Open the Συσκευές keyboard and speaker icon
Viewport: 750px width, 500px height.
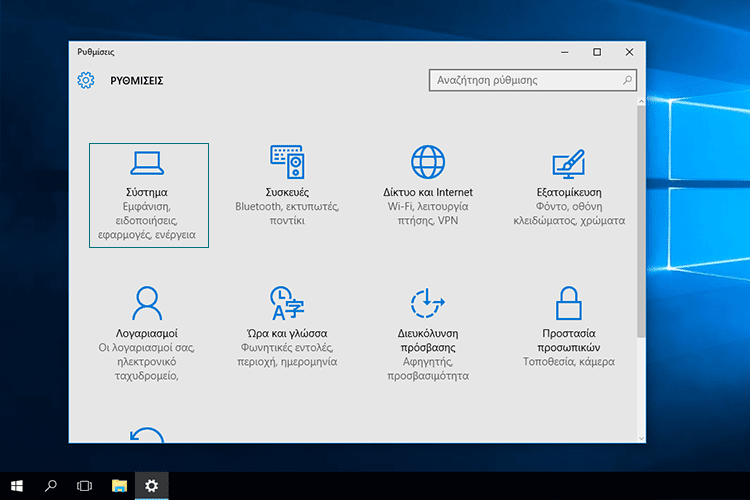(287, 162)
